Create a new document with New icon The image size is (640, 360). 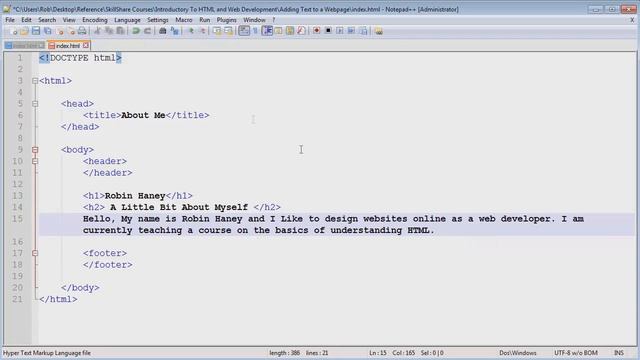13,31
